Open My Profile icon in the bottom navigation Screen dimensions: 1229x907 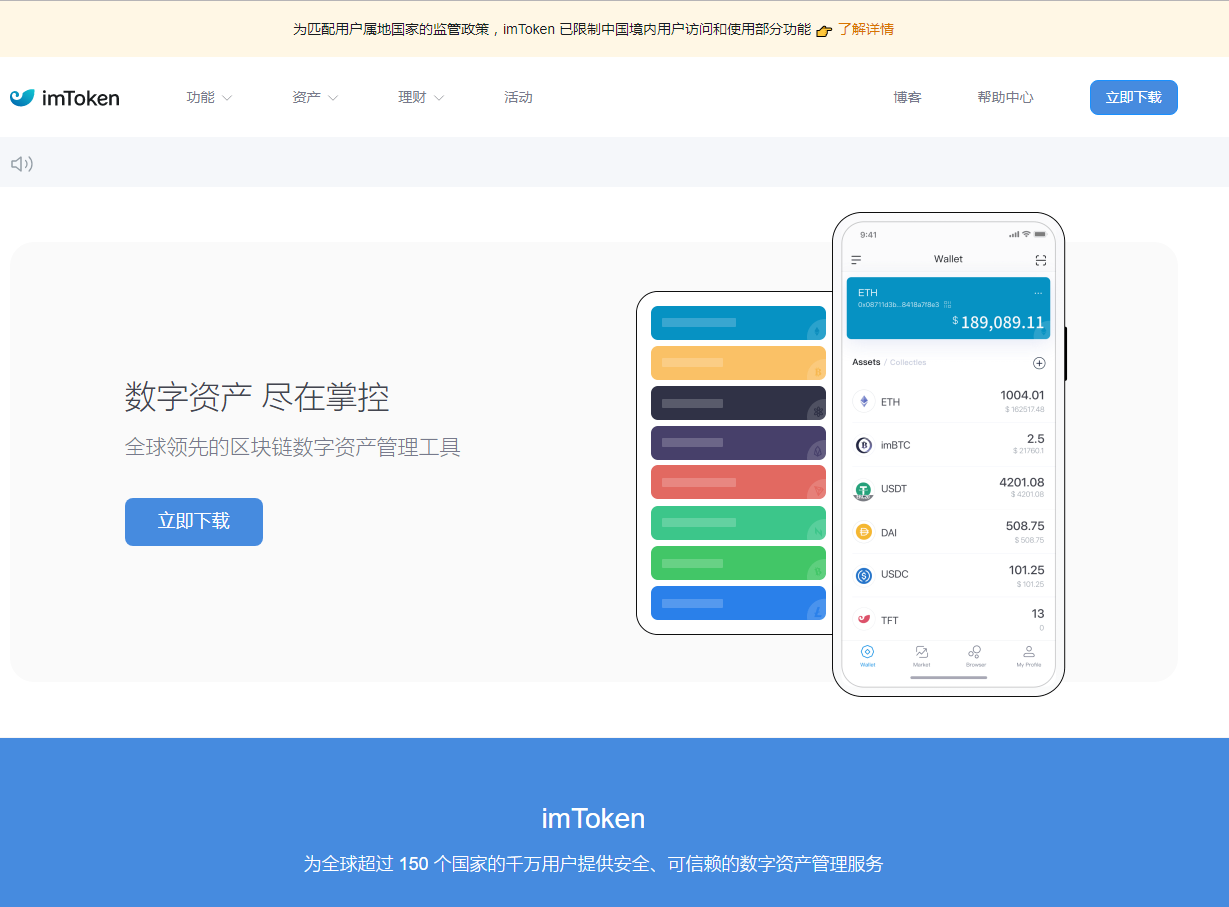1028,655
